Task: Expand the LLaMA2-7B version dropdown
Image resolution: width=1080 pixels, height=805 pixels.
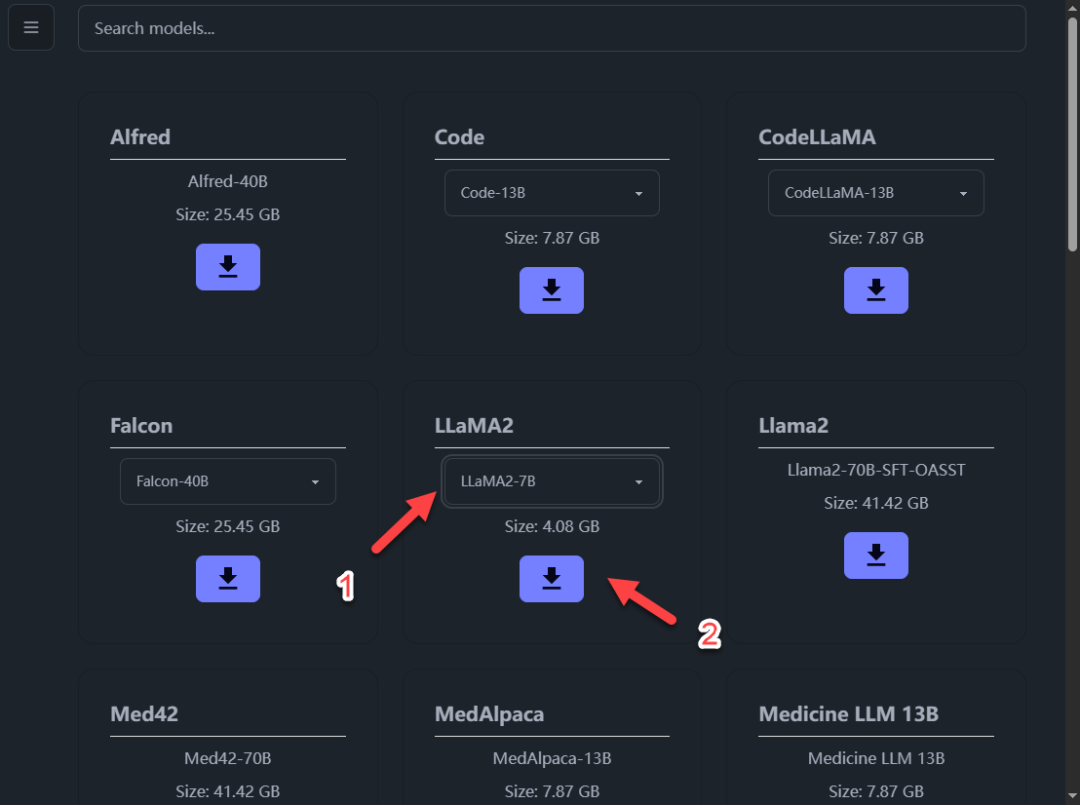Action: click(x=552, y=481)
